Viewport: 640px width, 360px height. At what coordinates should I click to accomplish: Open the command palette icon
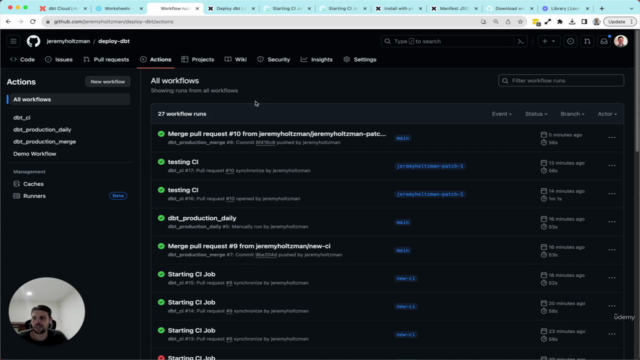(521, 41)
